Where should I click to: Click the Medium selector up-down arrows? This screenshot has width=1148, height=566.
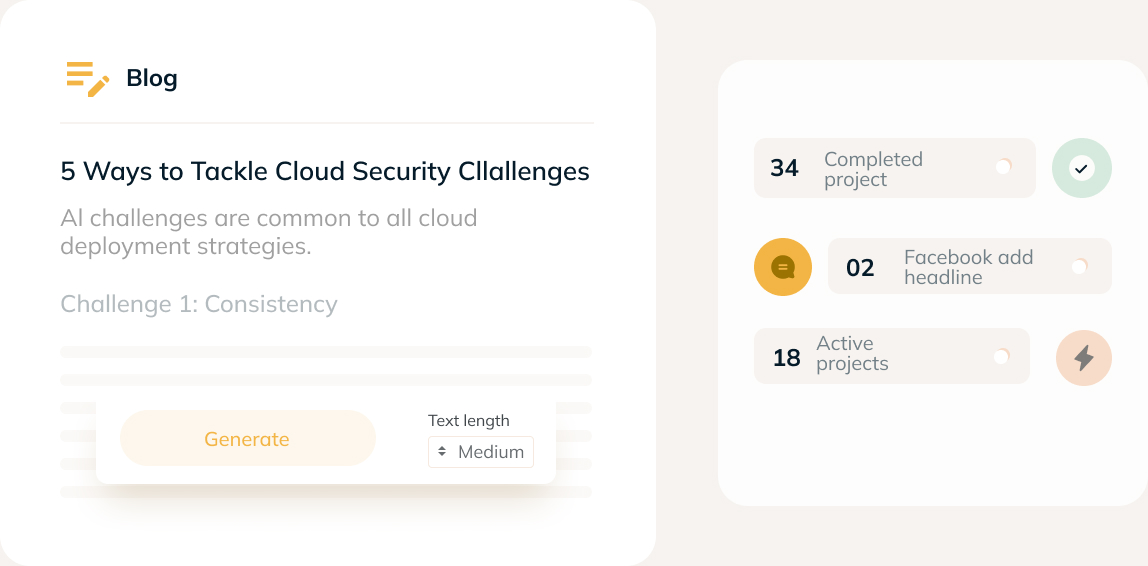(x=442, y=452)
